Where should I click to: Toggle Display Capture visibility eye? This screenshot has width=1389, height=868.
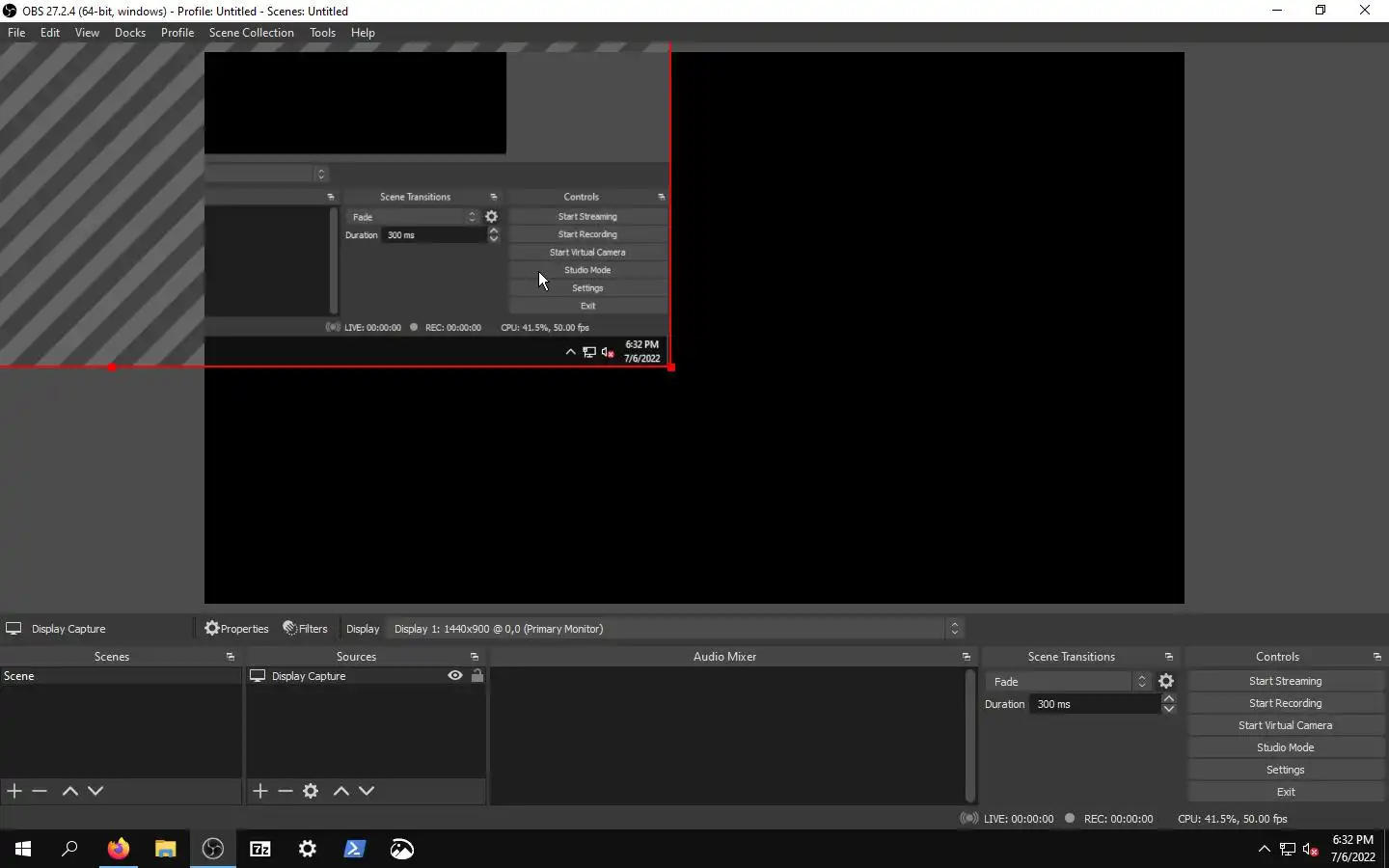click(x=455, y=676)
